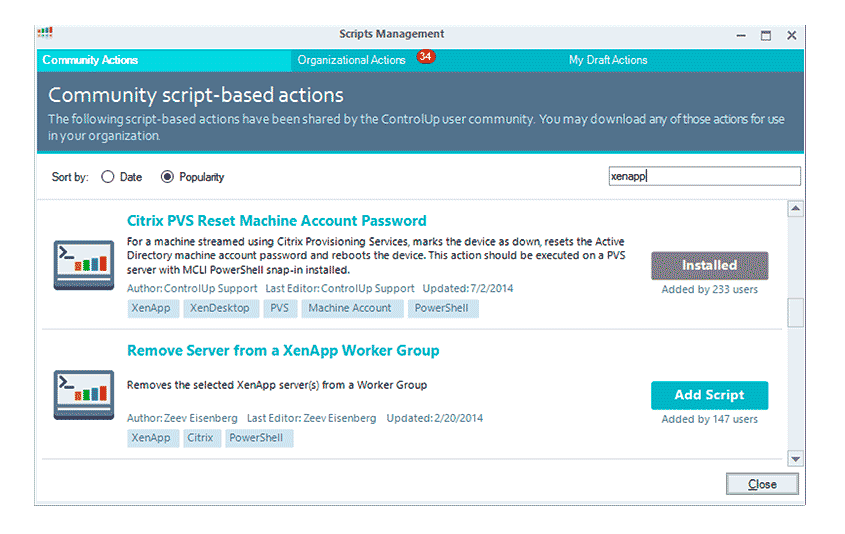Close the Scripts Management dialog with Close

762,484
